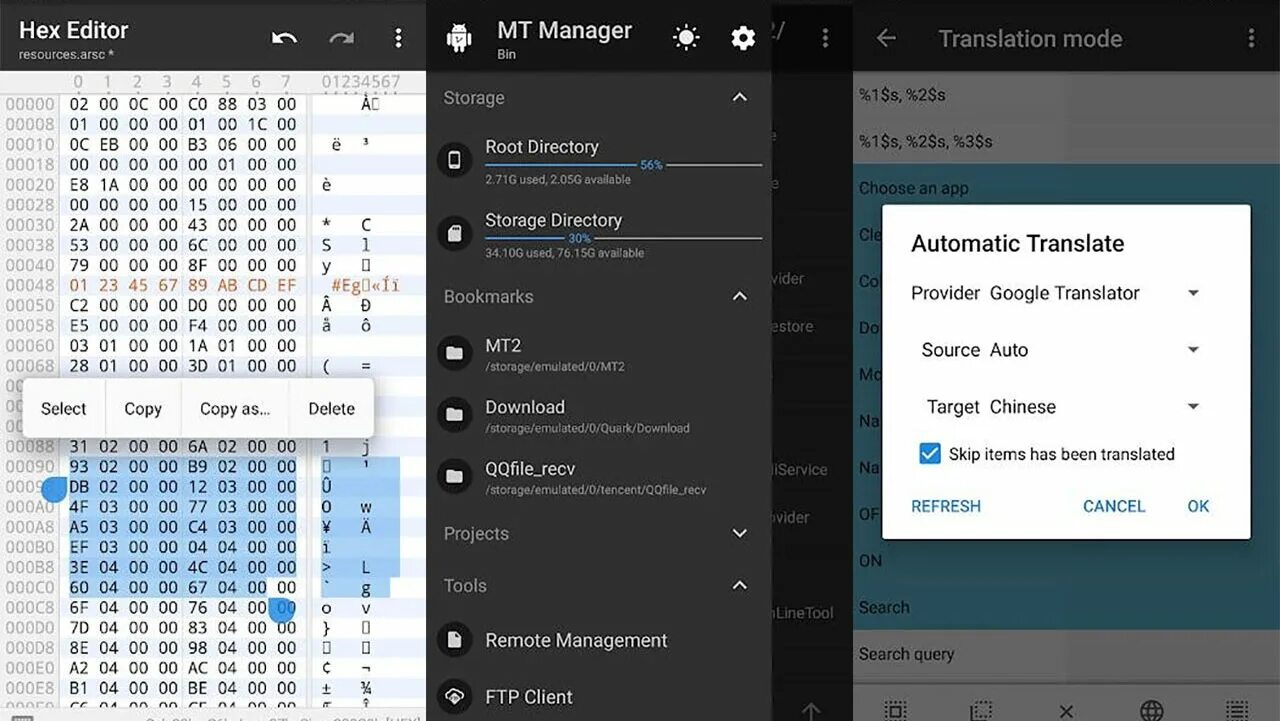Open Download bookmark entry
This screenshot has height=721, width=1280.
tap(600, 415)
